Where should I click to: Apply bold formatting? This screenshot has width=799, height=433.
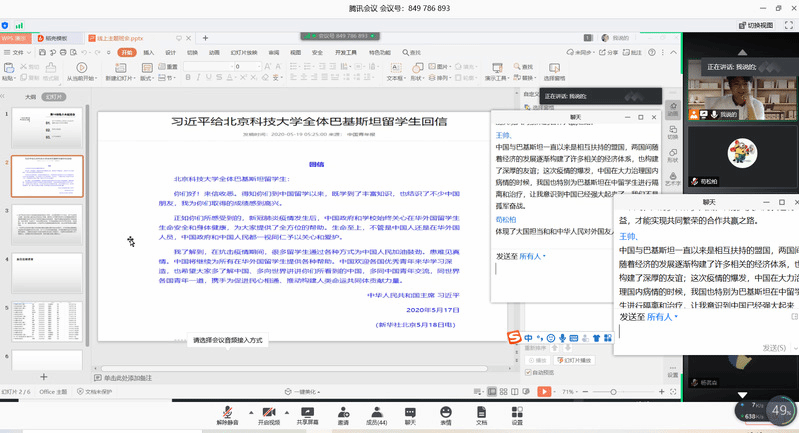click(188, 77)
